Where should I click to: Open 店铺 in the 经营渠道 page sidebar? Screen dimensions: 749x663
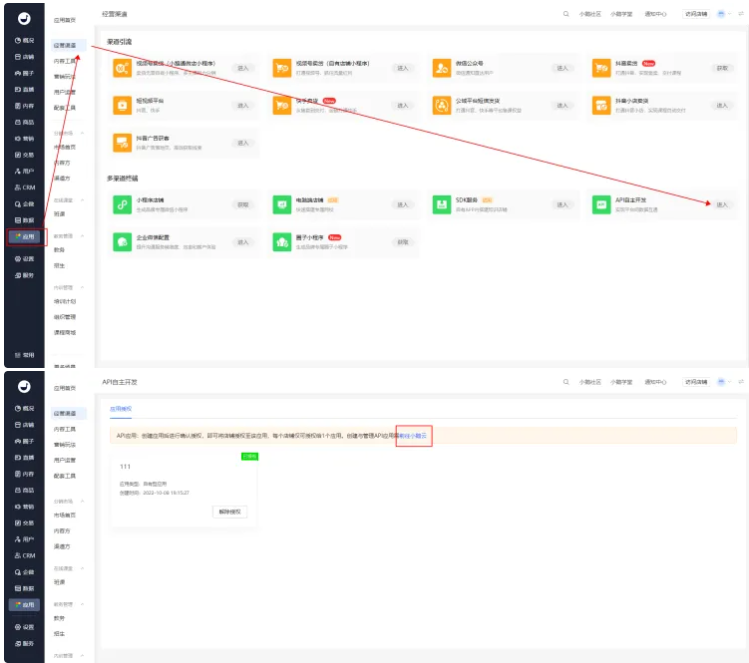[x=24, y=57]
